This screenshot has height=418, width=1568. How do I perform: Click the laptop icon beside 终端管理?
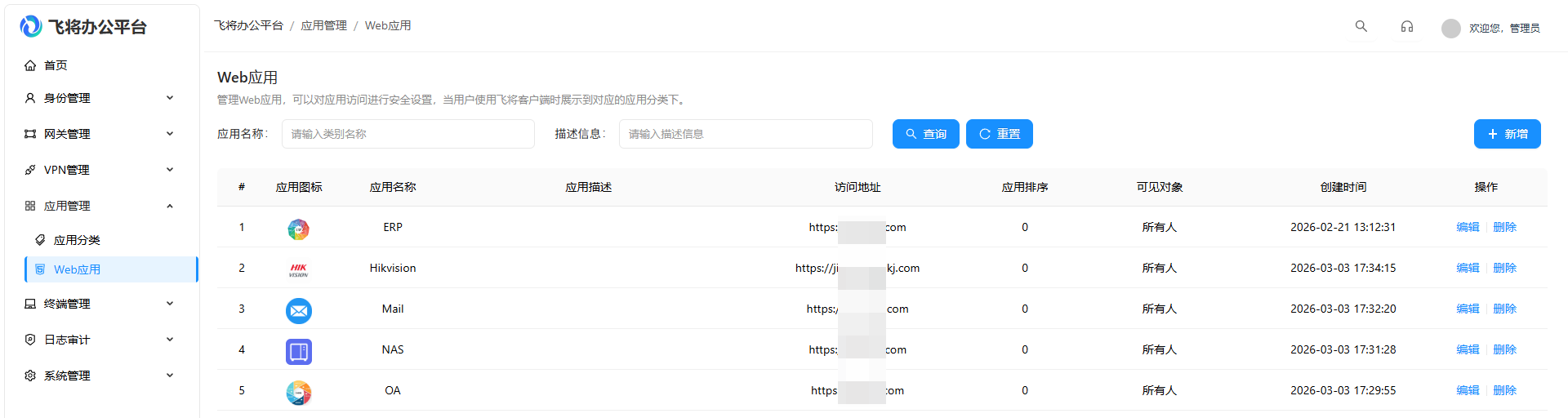pos(30,304)
